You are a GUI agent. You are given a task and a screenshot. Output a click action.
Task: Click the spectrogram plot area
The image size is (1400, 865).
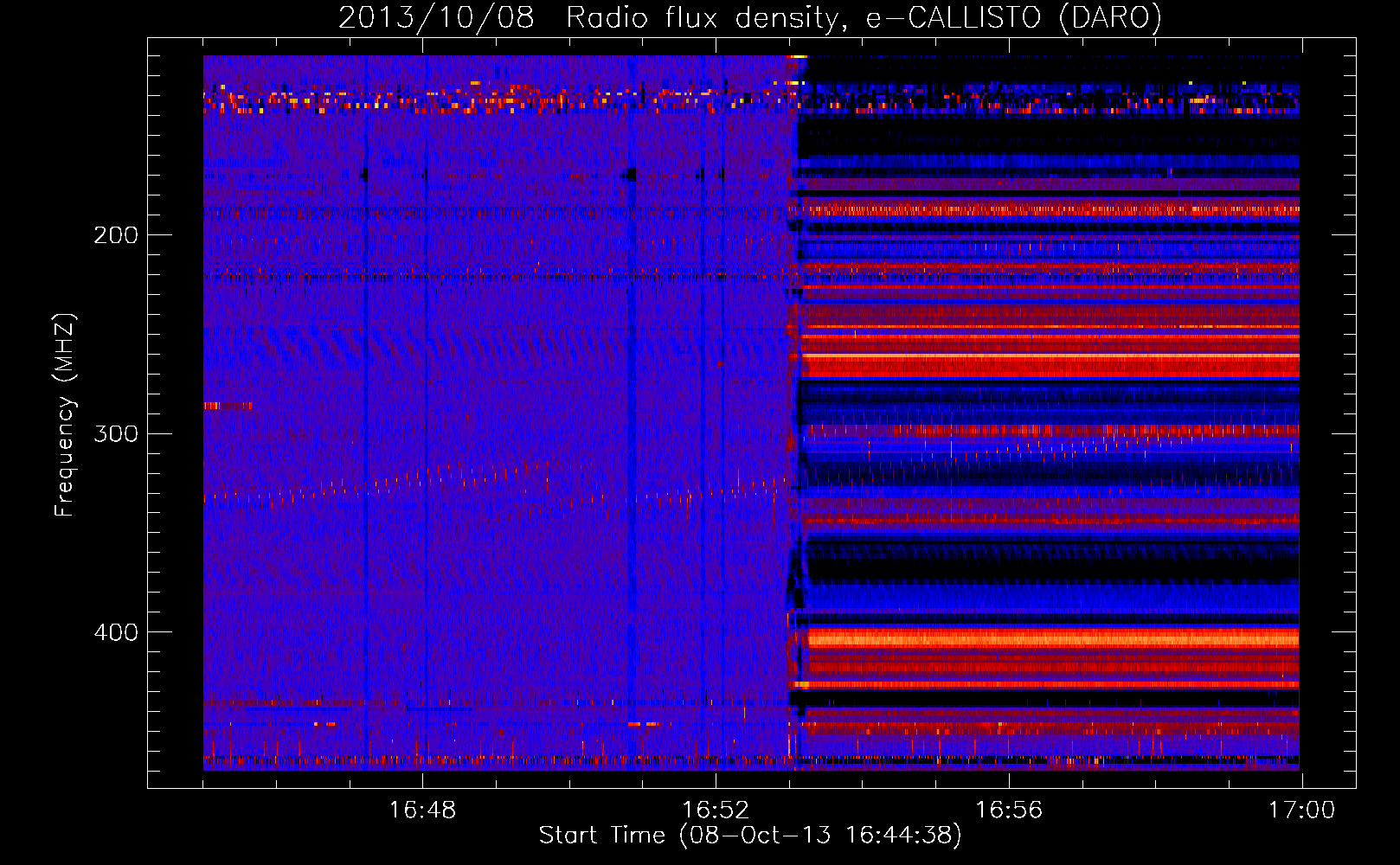click(x=751, y=413)
